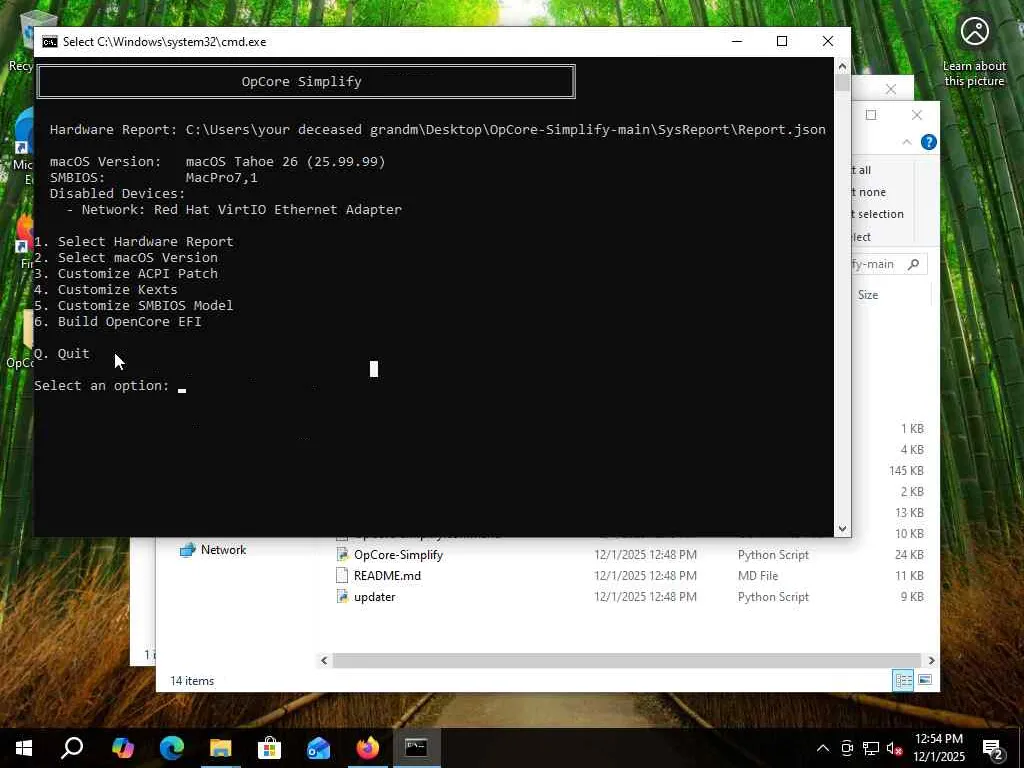The width and height of the screenshot is (1024, 768).
Task: Click '6. Build OpenCore EFI' line
Action: pyautogui.click(x=118, y=321)
